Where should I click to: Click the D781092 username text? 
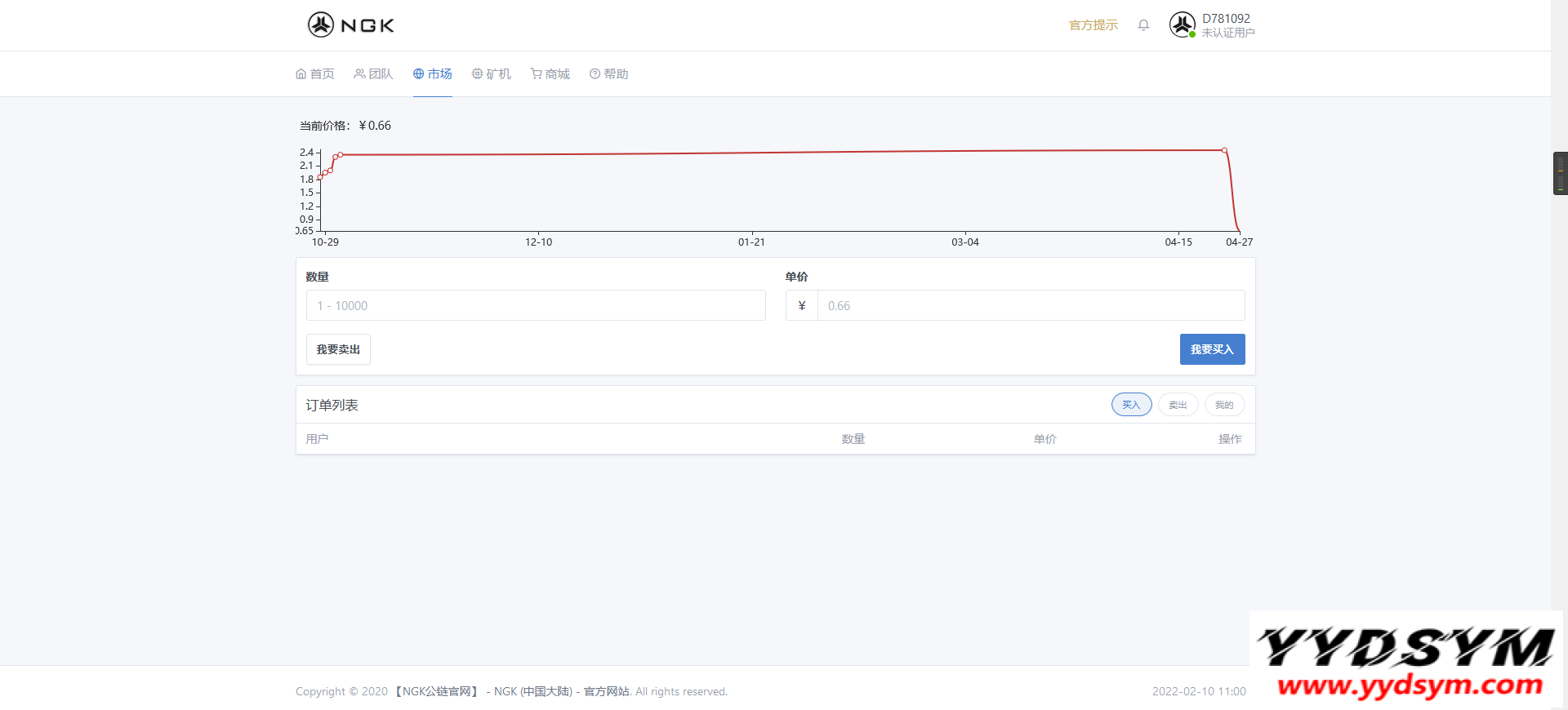point(1226,19)
